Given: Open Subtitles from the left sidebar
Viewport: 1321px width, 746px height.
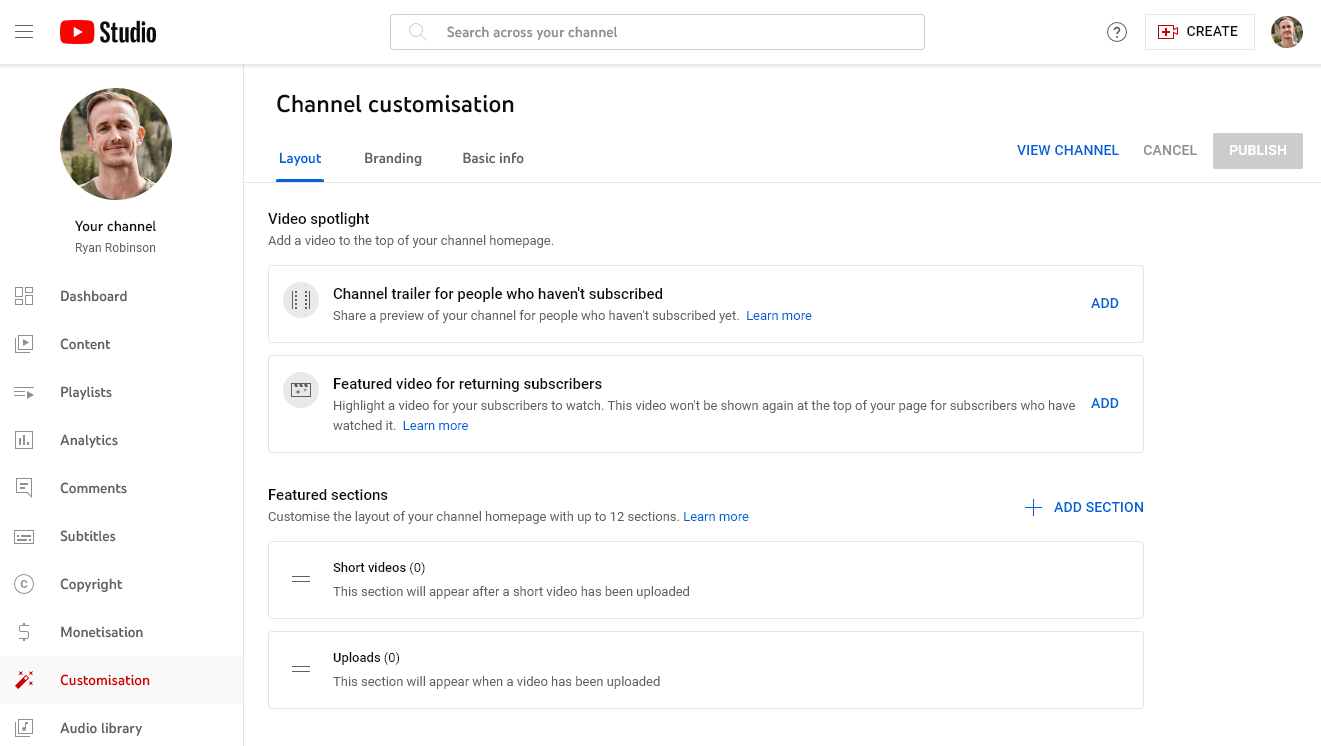Looking at the screenshot, I should 88,536.
